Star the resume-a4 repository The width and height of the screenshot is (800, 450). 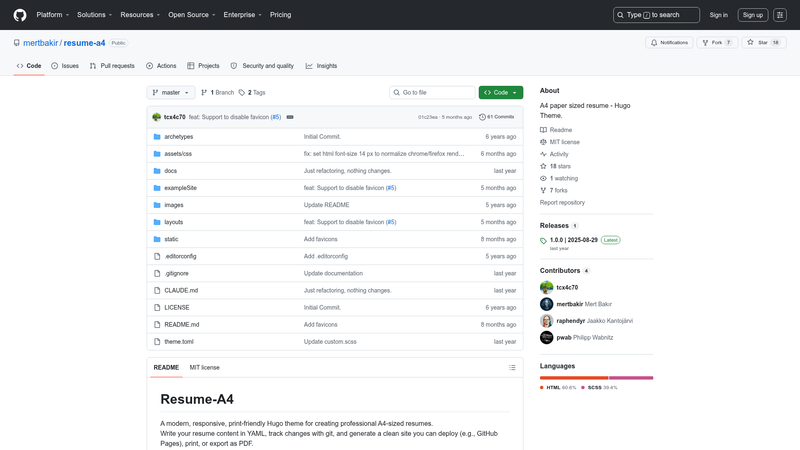pyautogui.click(x=764, y=43)
